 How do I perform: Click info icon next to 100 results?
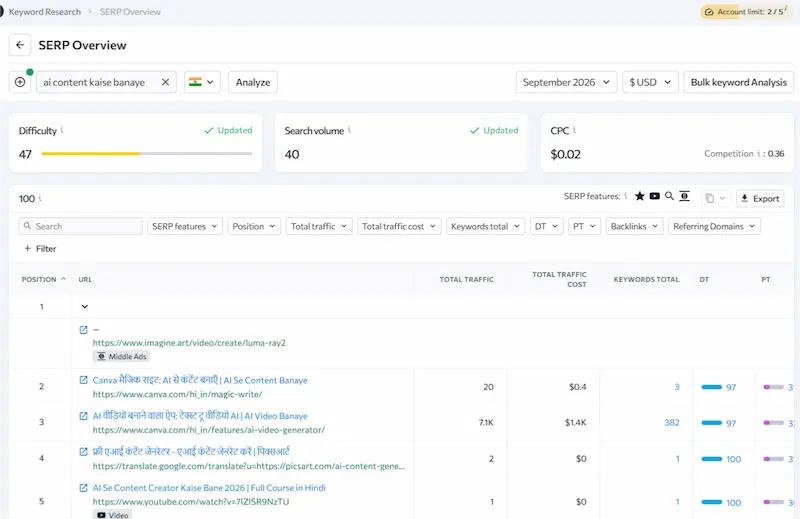[40, 198]
